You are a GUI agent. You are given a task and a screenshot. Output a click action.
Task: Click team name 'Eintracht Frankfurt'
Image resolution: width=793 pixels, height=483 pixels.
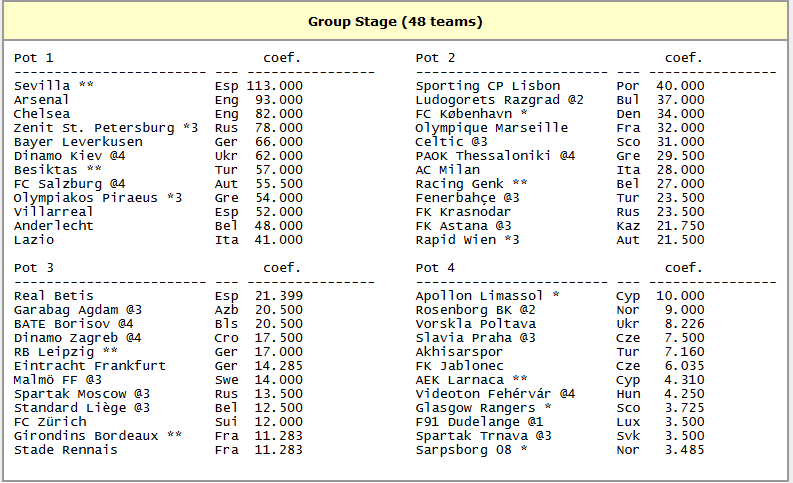(x=90, y=366)
